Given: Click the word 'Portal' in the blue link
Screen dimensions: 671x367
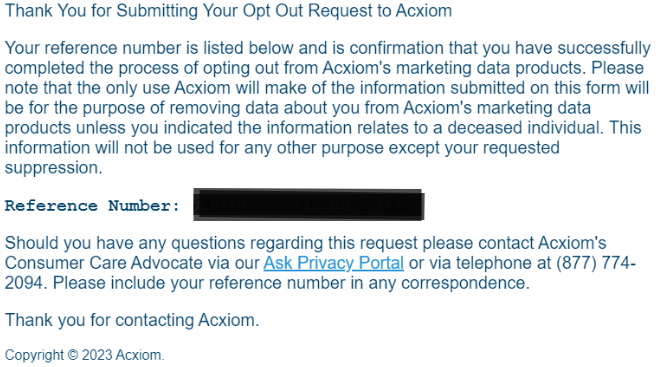Looking at the screenshot, I should 381,263.
